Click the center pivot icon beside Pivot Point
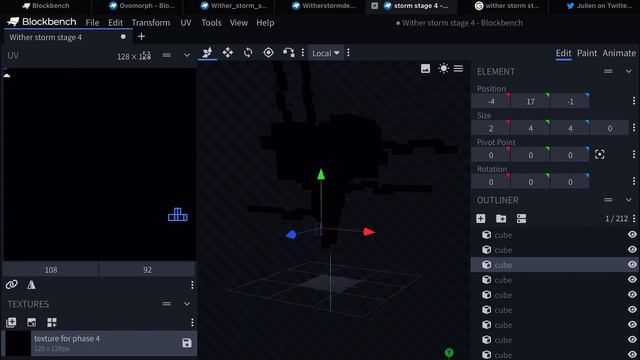Image resolution: width=640 pixels, height=360 pixels. 600,155
